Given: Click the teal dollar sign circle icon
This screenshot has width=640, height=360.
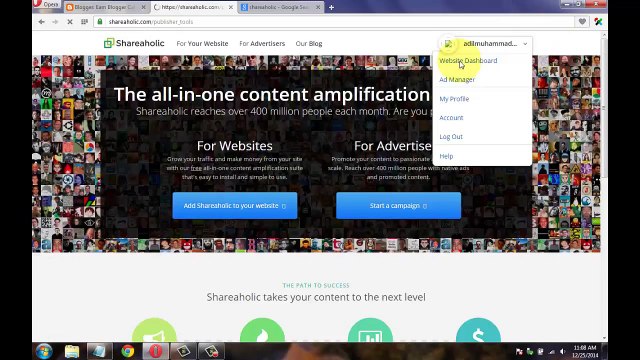Looking at the screenshot, I should pos(478,330).
